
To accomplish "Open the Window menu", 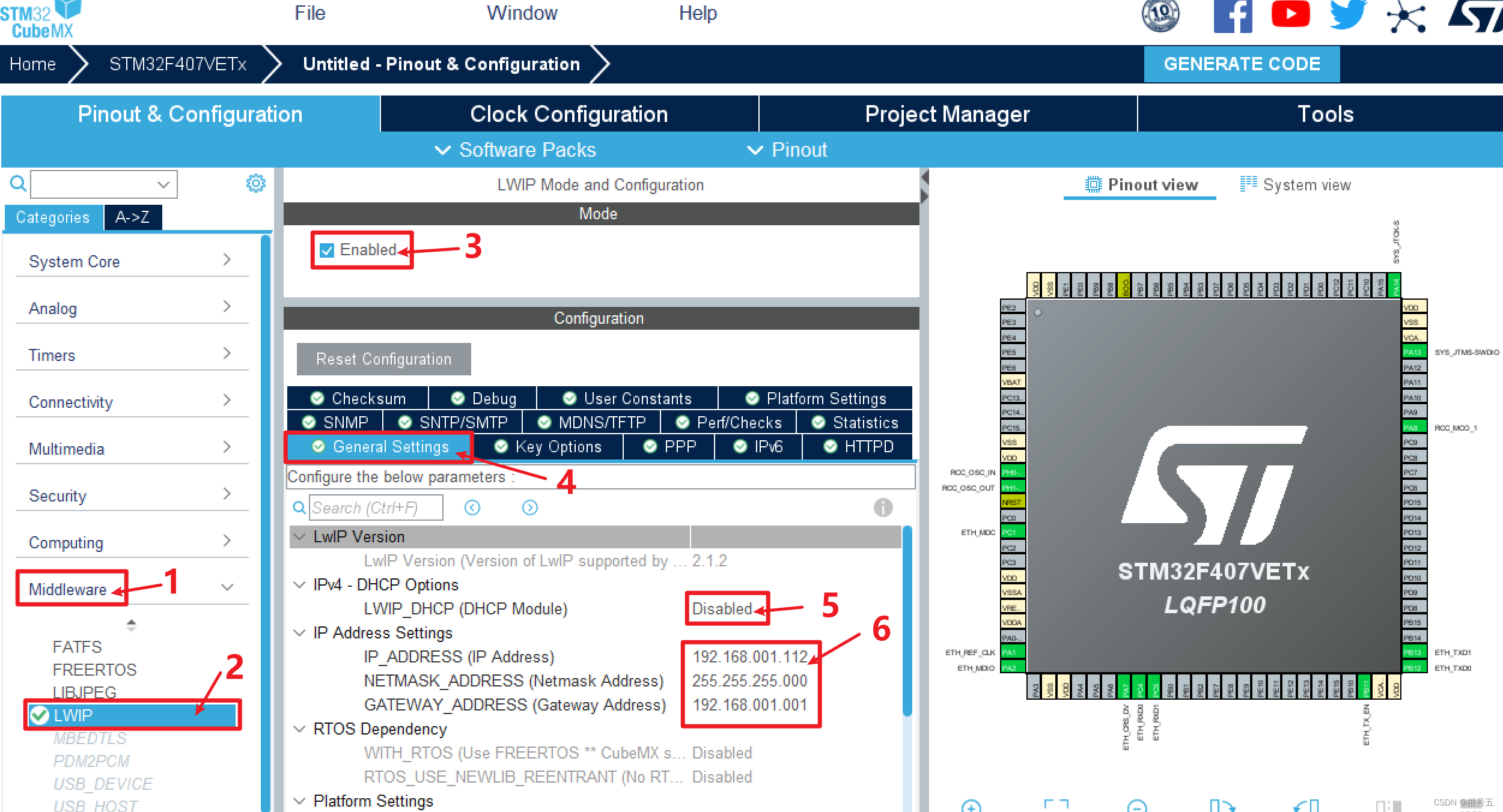I will (x=522, y=13).
